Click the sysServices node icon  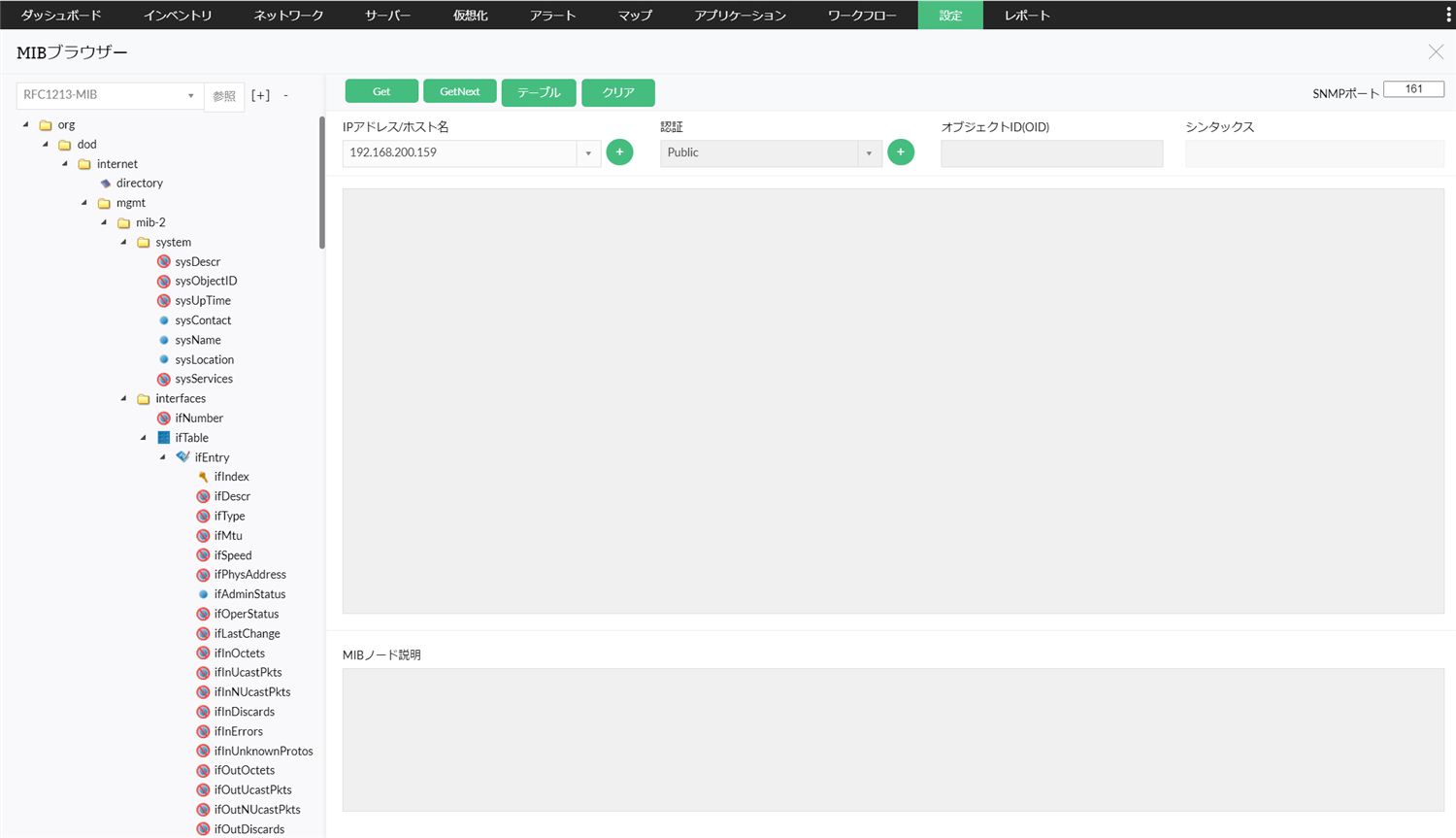pyautogui.click(x=164, y=379)
